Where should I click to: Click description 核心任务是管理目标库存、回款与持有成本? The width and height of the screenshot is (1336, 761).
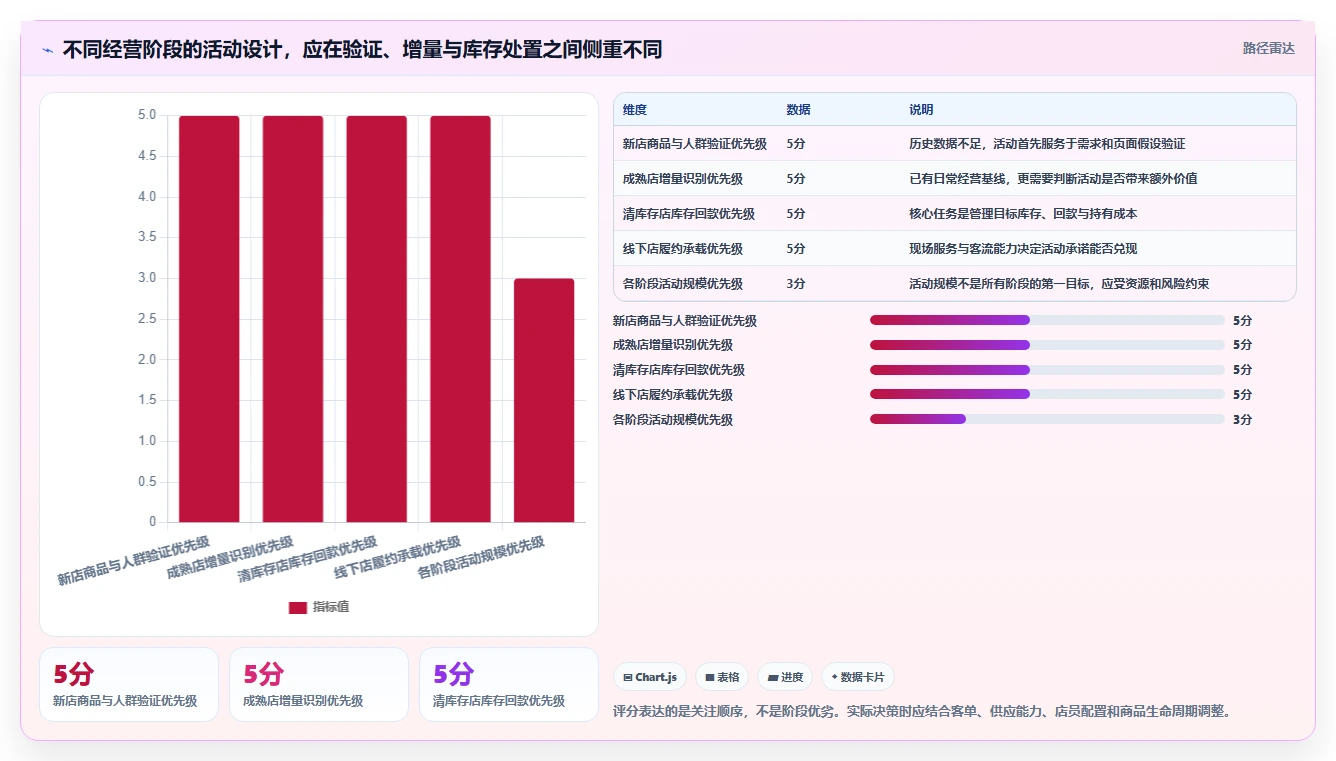point(1023,214)
